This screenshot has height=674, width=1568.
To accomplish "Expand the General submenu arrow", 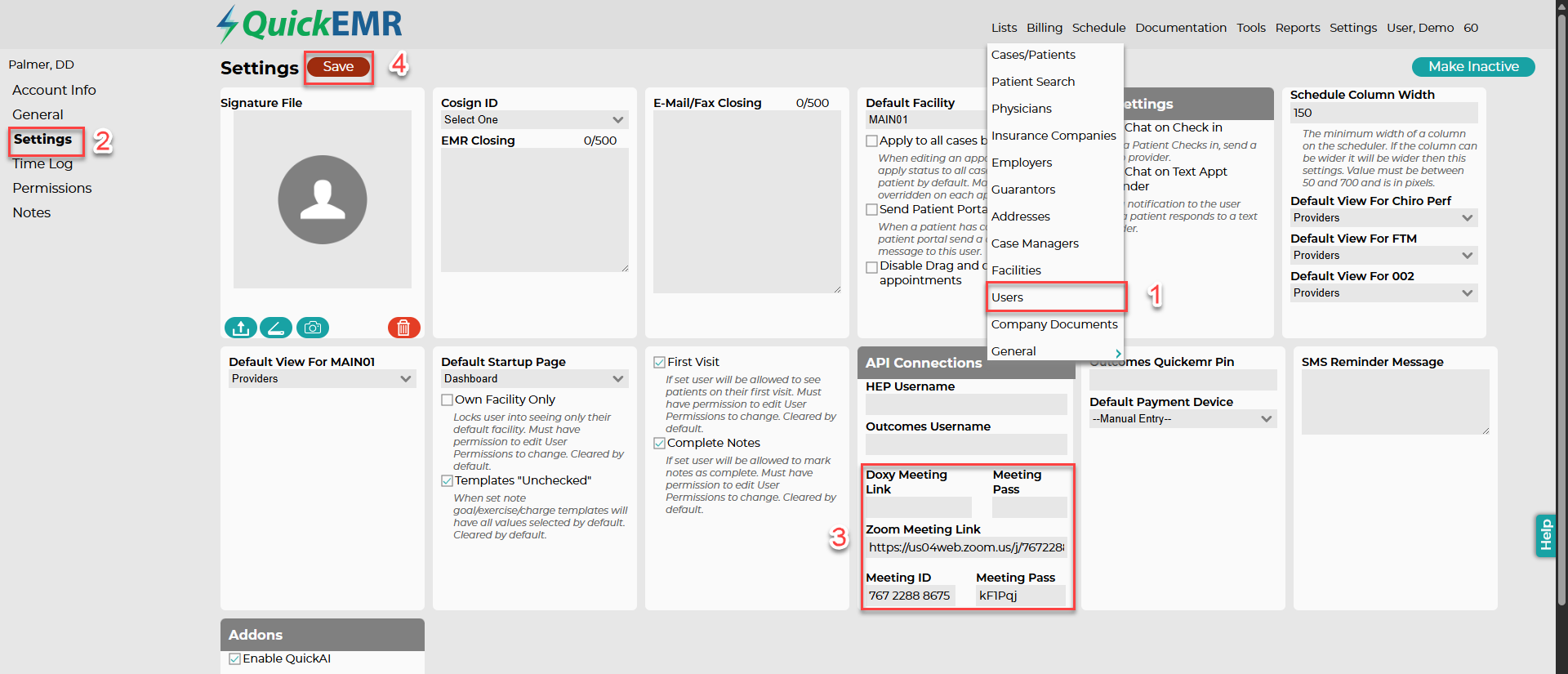I will (1118, 353).
